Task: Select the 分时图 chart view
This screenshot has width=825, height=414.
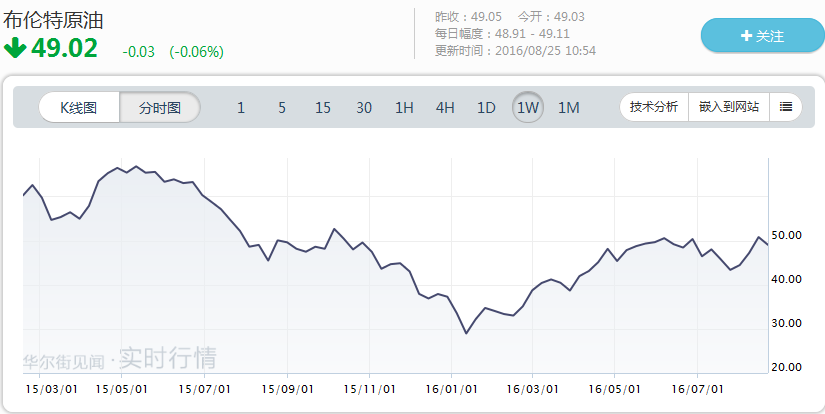Action: pos(160,107)
